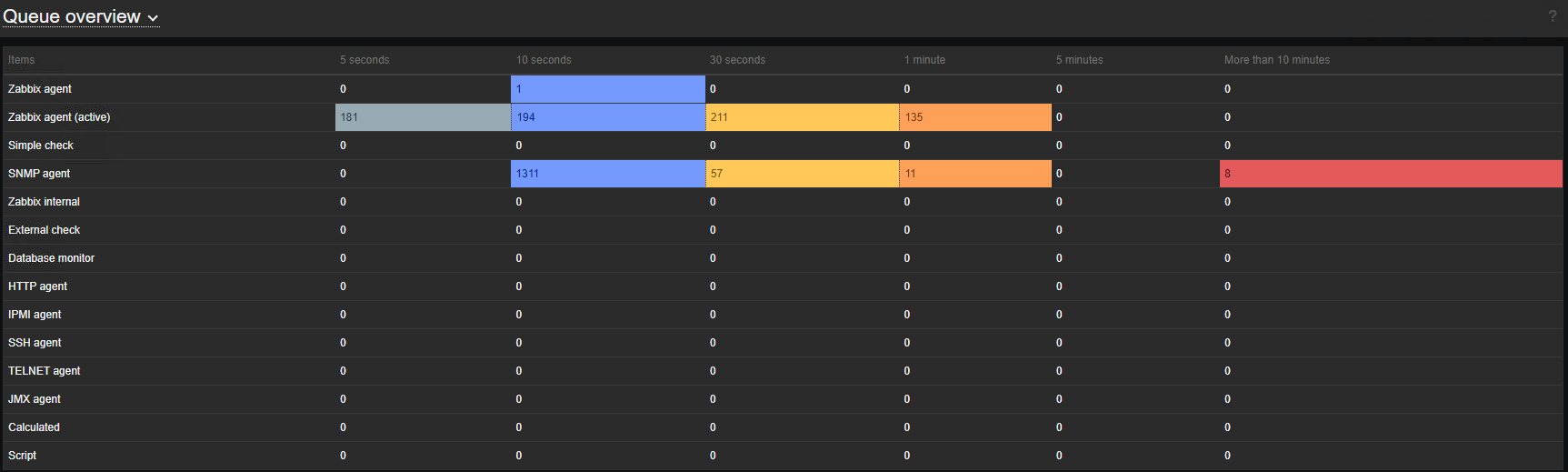Open the Queue overview title dropdown
The image size is (1568, 472).
(81, 17)
